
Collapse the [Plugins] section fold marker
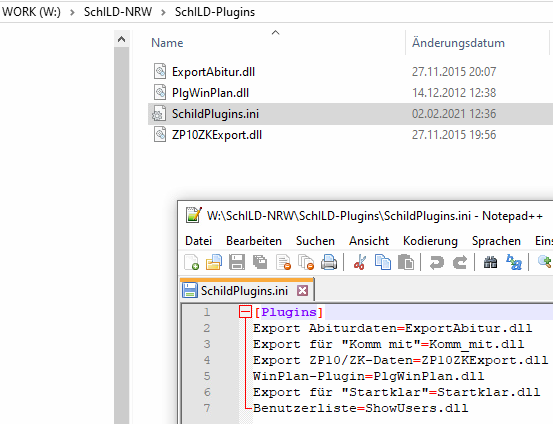point(245,312)
